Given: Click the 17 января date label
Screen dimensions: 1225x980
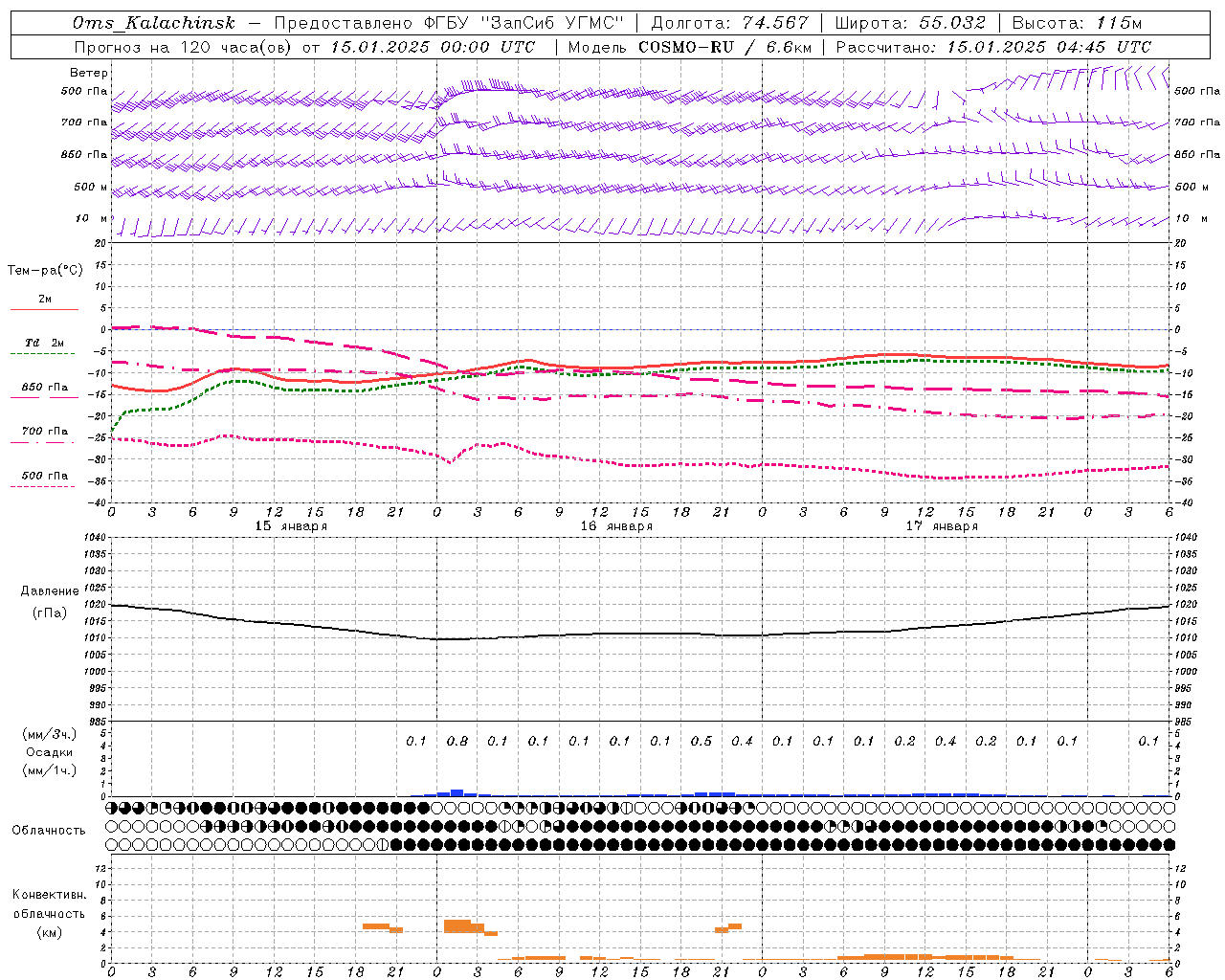Looking at the screenshot, I should 942,526.
